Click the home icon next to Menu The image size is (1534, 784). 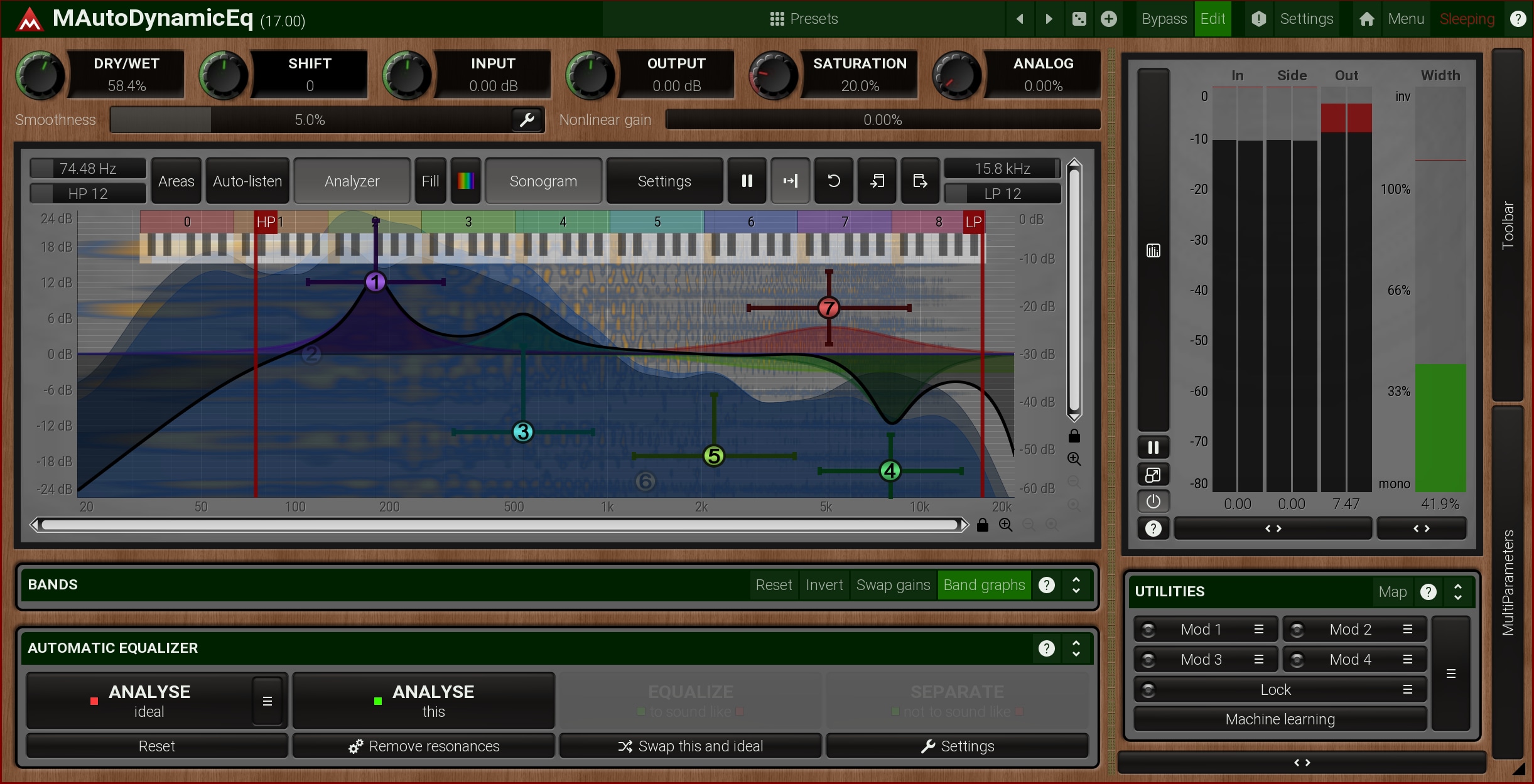(x=1366, y=19)
